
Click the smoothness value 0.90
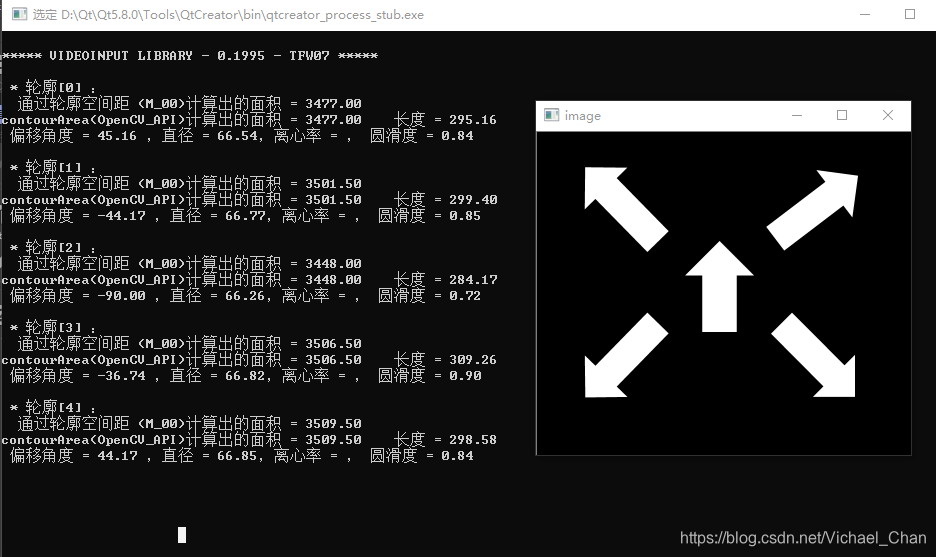tap(465, 376)
